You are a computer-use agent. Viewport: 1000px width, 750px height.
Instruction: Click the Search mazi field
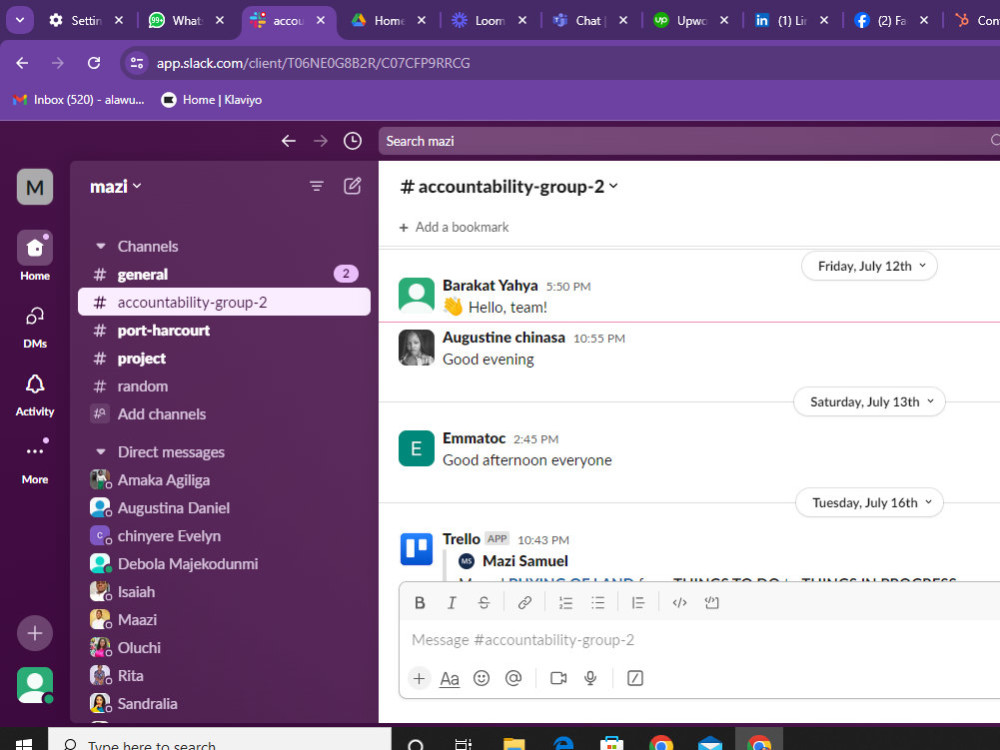[x=689, y=141]
